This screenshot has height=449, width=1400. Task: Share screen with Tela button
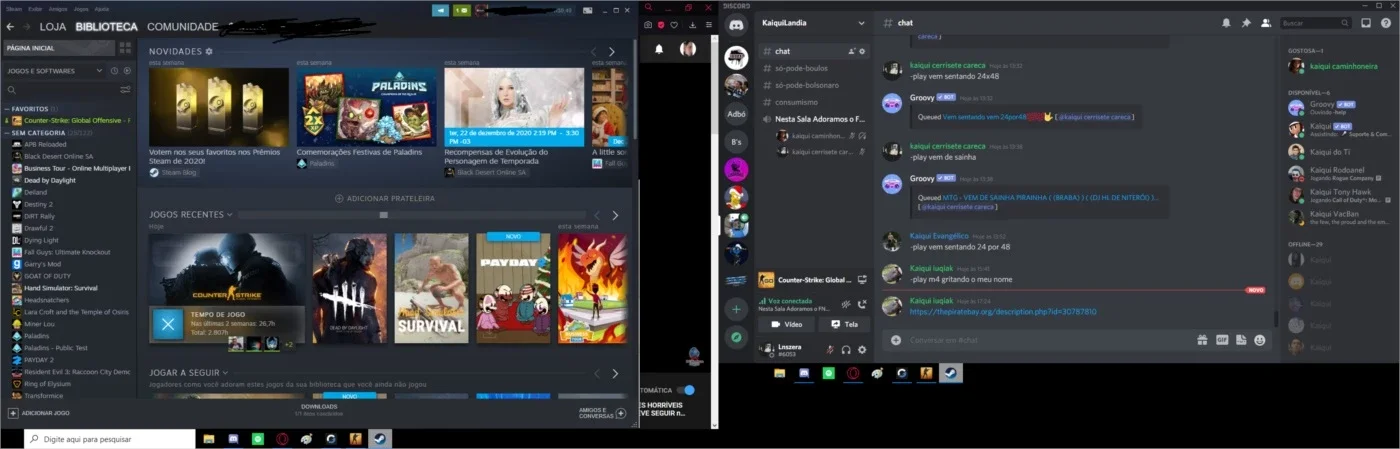[x=842, y=324]
